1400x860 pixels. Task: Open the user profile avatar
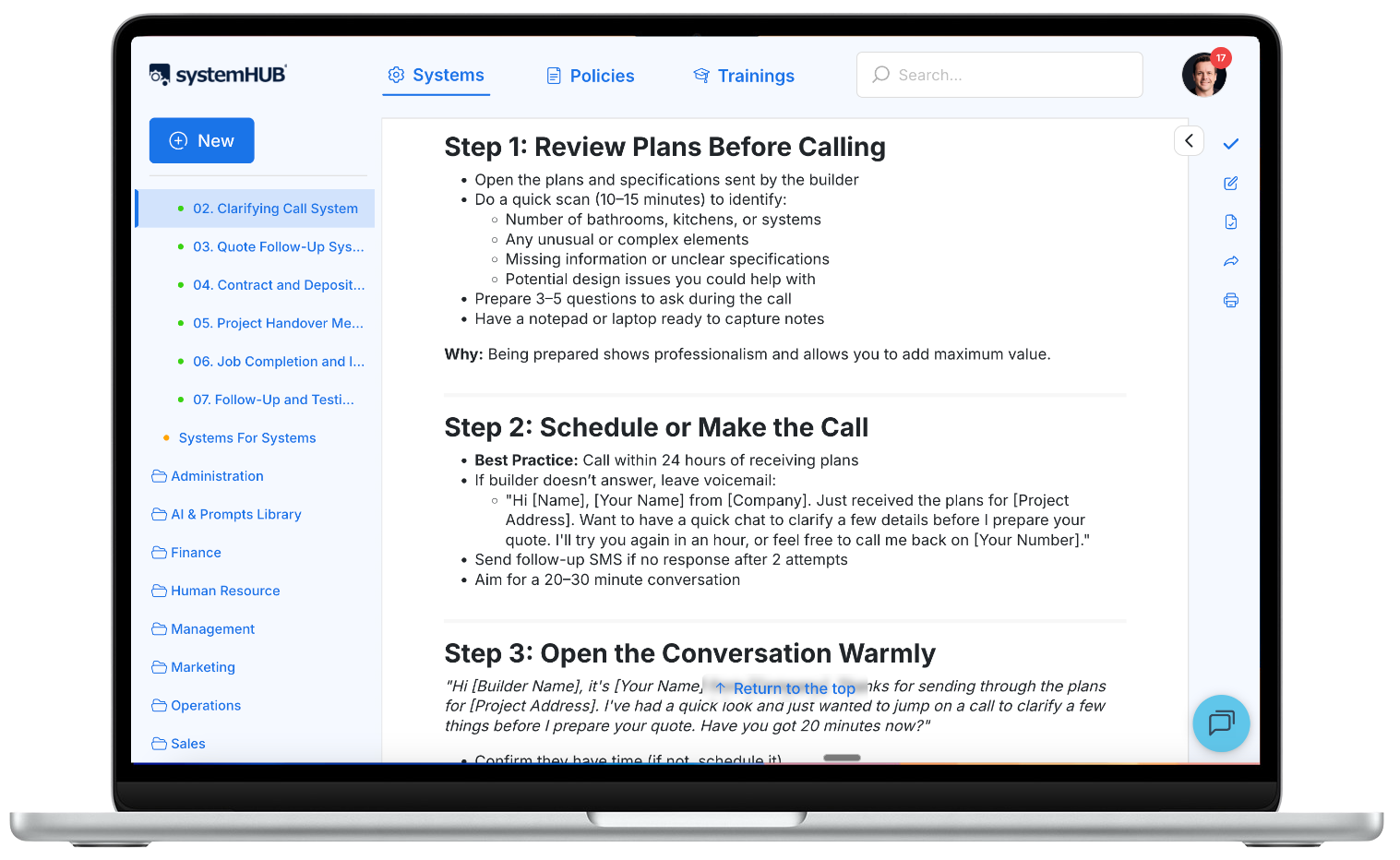pos(1204,75)
